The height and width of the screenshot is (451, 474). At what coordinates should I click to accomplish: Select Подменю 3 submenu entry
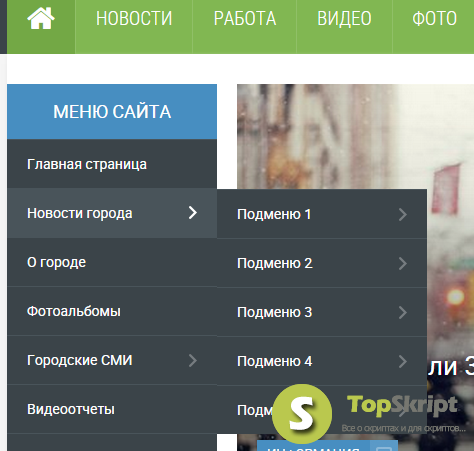coord(322,312)
